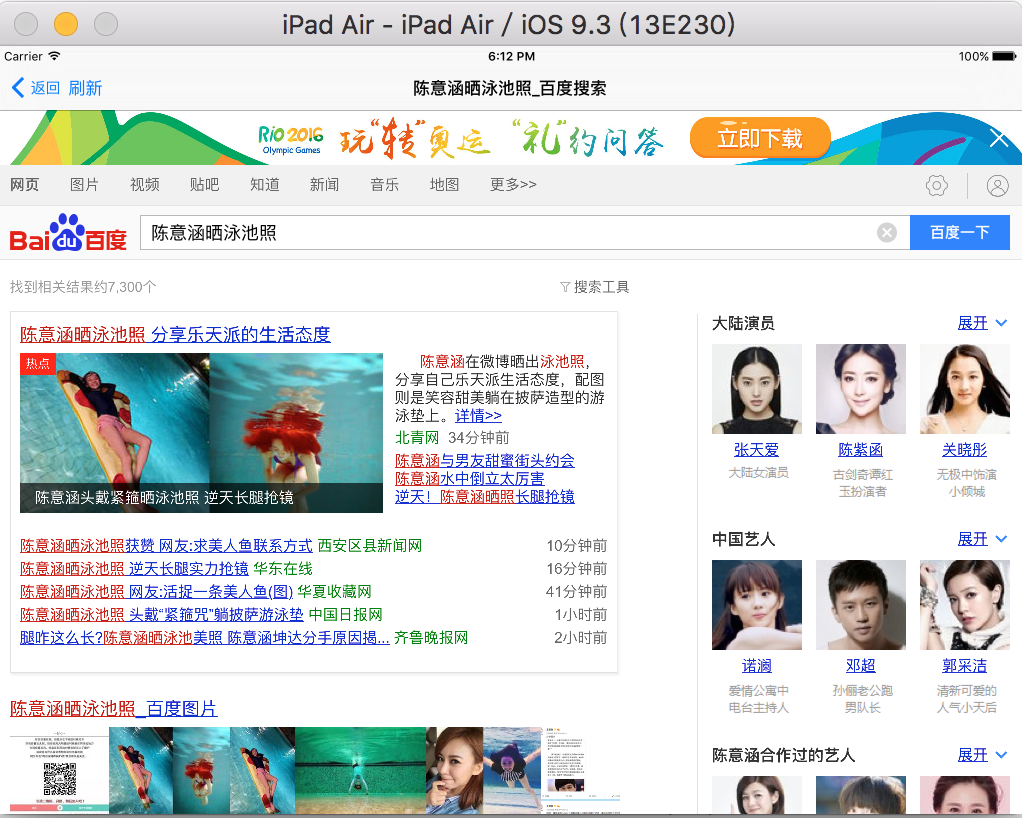The width and height of the screenshot is (1022, 818).
Task: Switch to the 知道 tab
Action: 265,184
